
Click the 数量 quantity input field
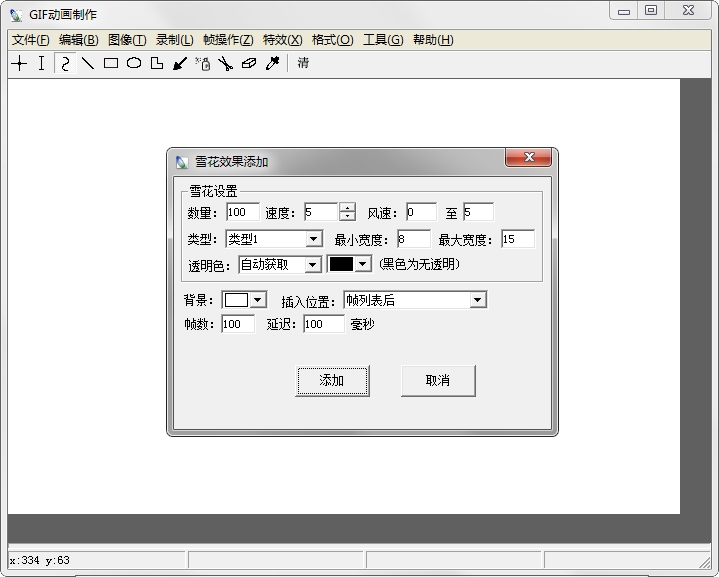click(x=242, y=212)
